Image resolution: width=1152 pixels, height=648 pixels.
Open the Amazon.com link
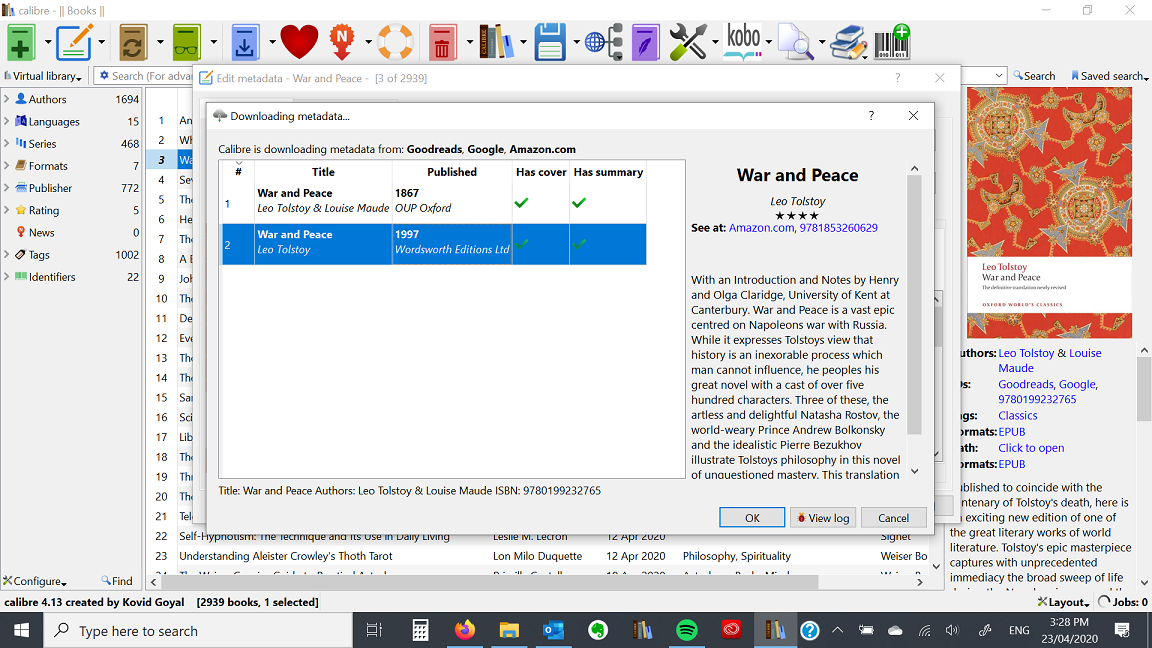click(x=761, y=228)
